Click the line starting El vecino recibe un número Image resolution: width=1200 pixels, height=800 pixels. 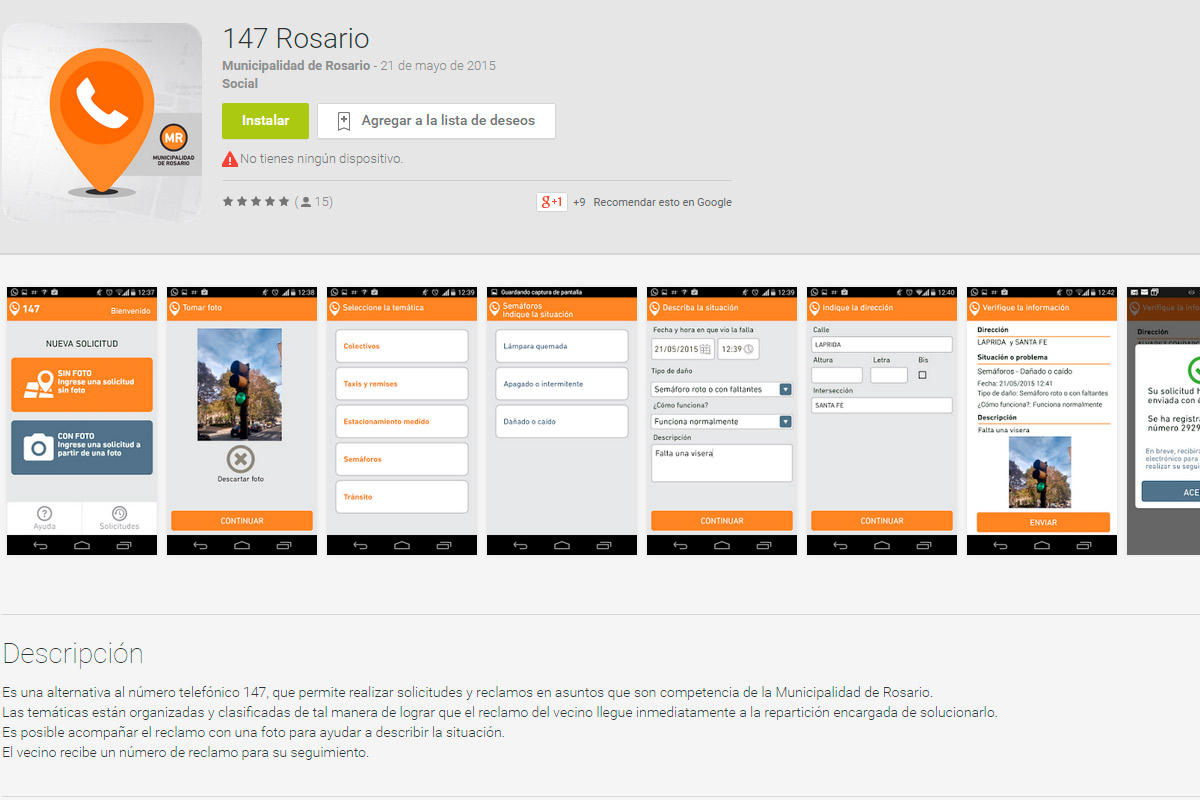(x=186, y=752)
